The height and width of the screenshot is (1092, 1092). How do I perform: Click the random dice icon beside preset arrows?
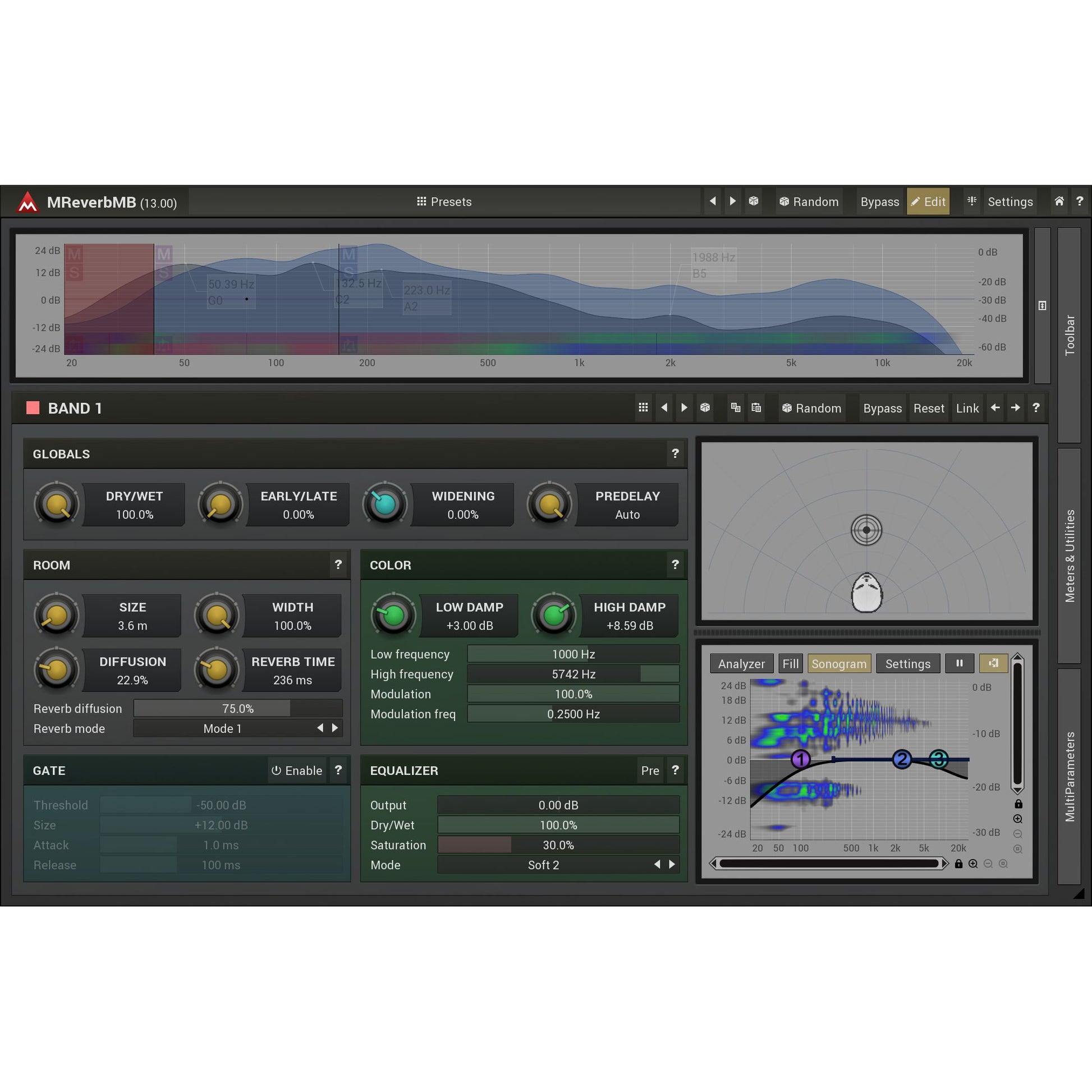[754, 201]
